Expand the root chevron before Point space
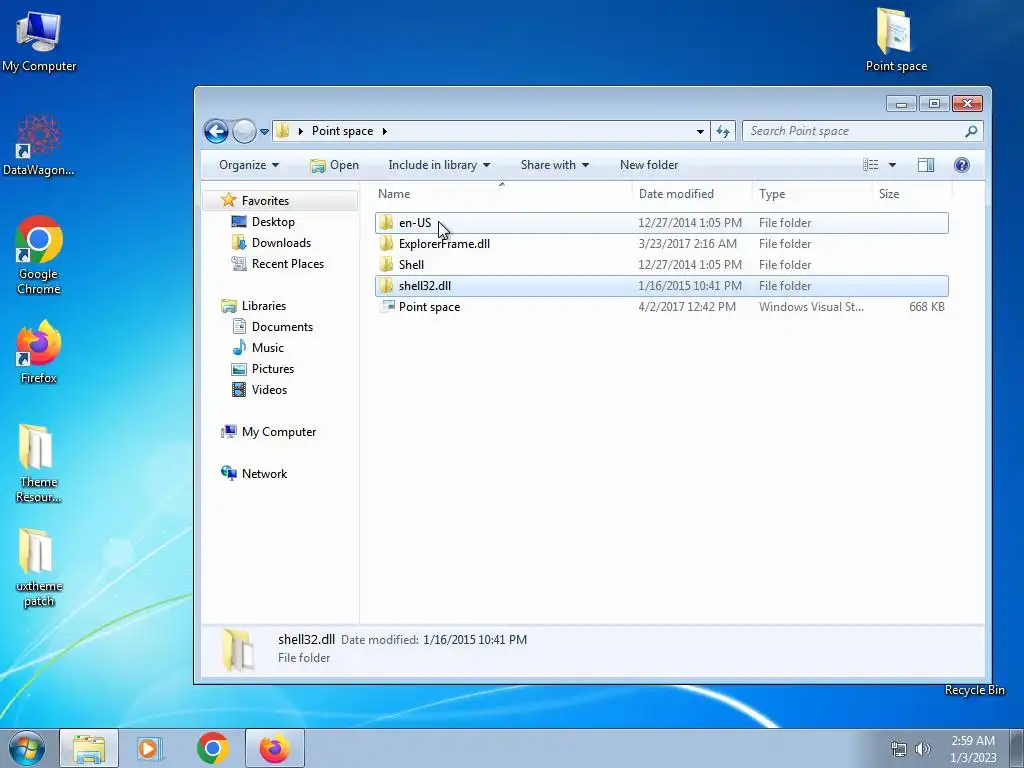This screenshot has height=768, width=1024. pos(300,131)
